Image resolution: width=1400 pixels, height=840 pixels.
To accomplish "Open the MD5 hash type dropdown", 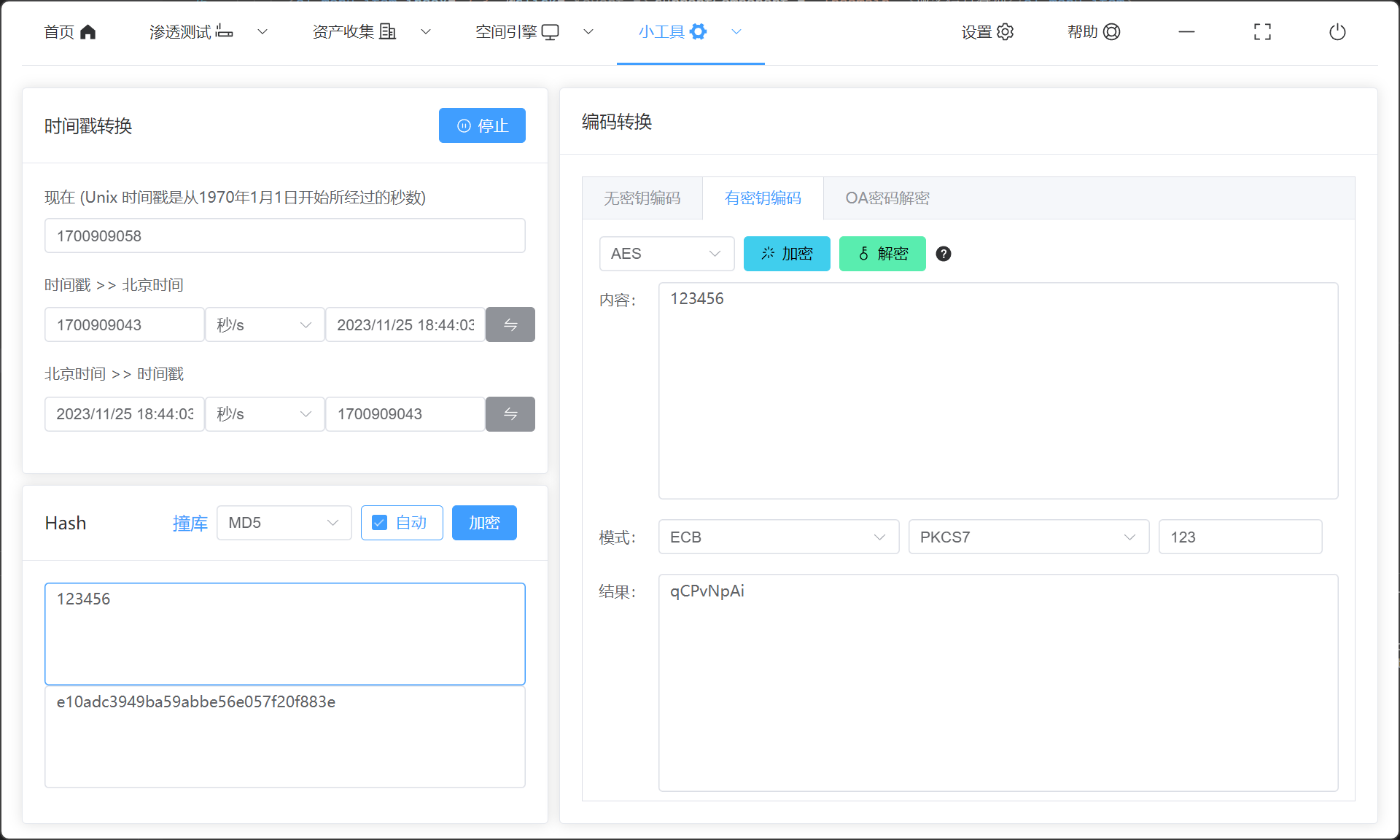I will click(x=284, y=523).
